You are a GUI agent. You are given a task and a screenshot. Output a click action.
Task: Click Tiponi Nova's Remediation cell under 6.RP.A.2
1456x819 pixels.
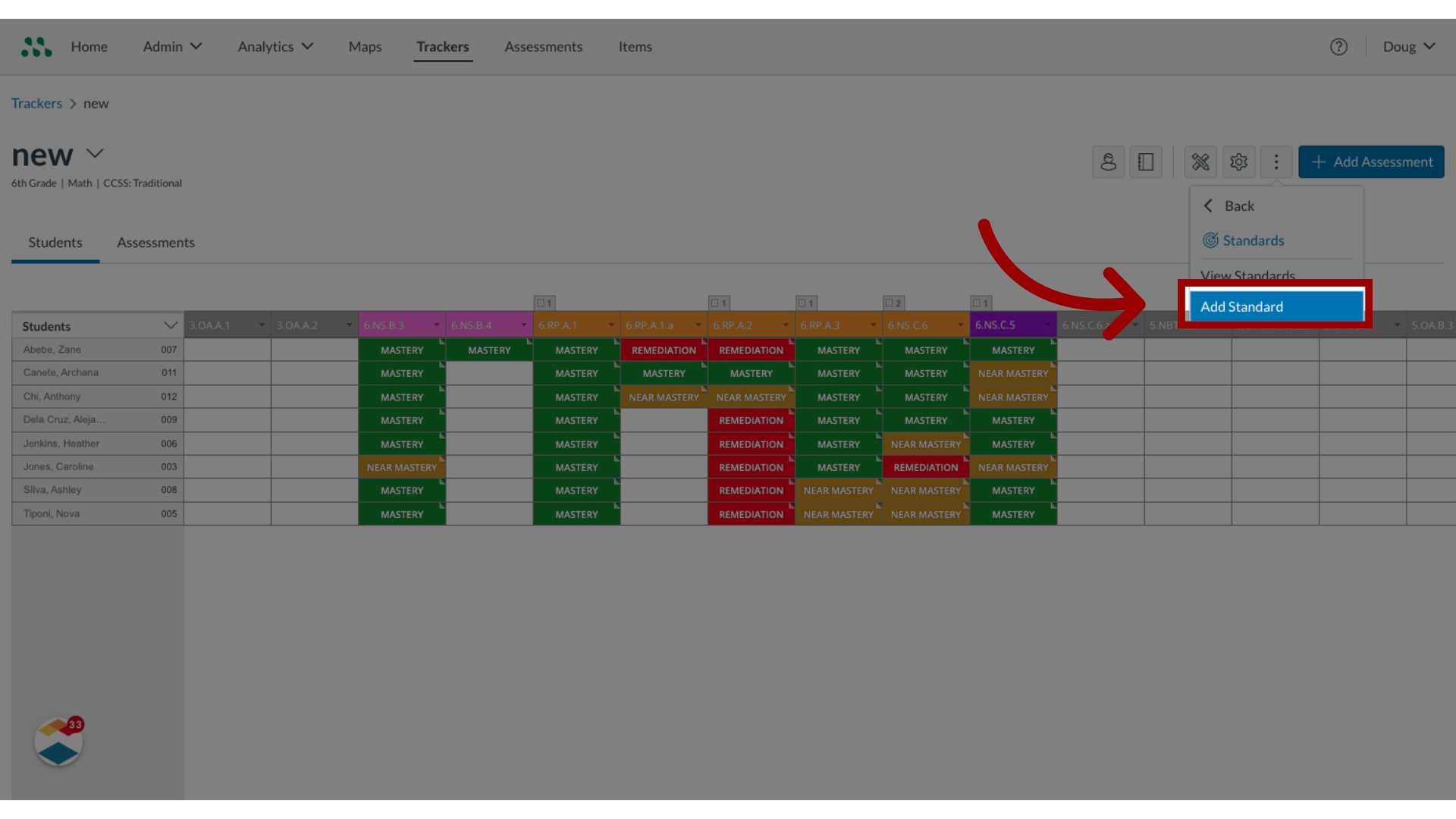coord(751,514)
